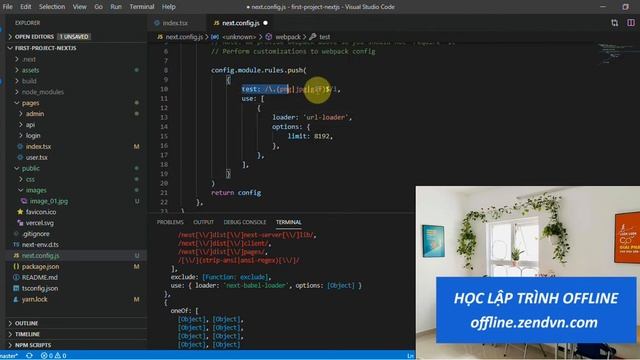
Task: Open the Help menu
Action: coord(169,7)
